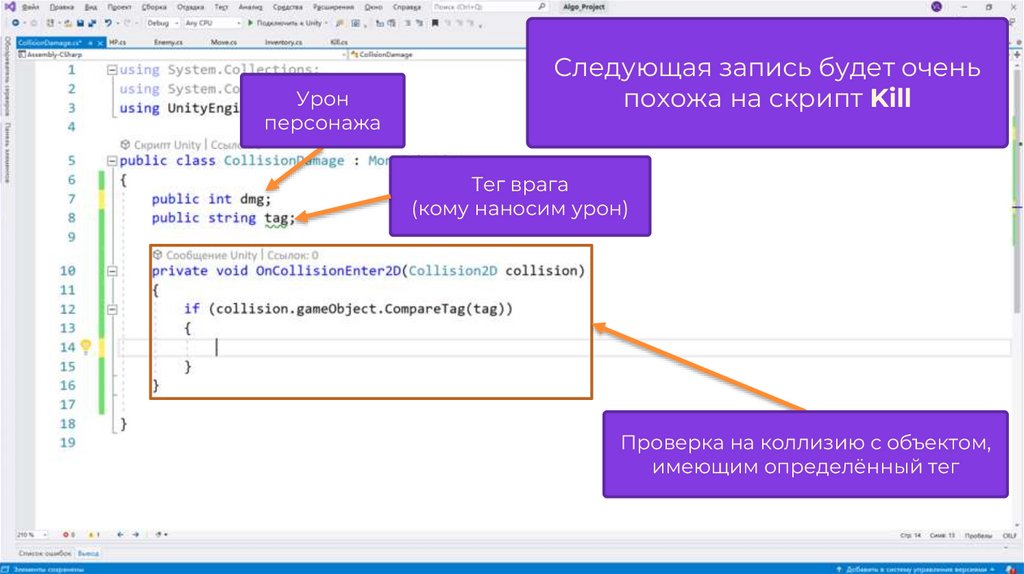Close the CollisionDamage.cs tab
1024x574 pixels.
[100, 42]
